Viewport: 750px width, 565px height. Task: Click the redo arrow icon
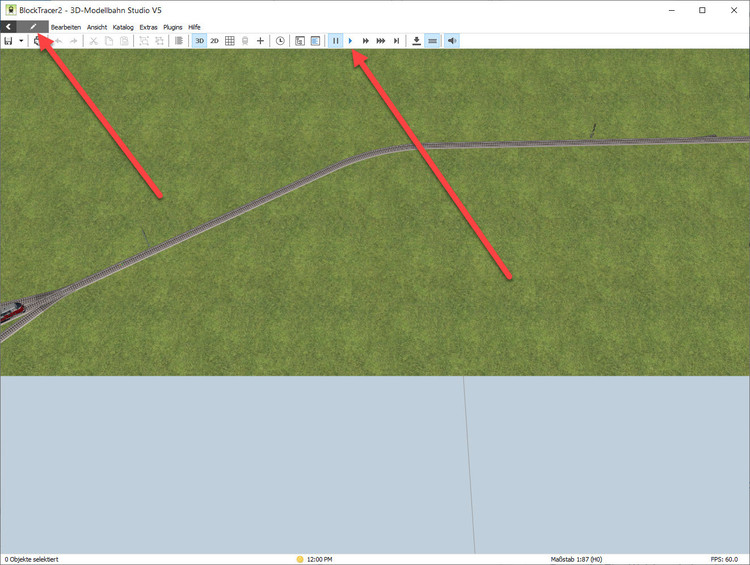tap(74, 41)
